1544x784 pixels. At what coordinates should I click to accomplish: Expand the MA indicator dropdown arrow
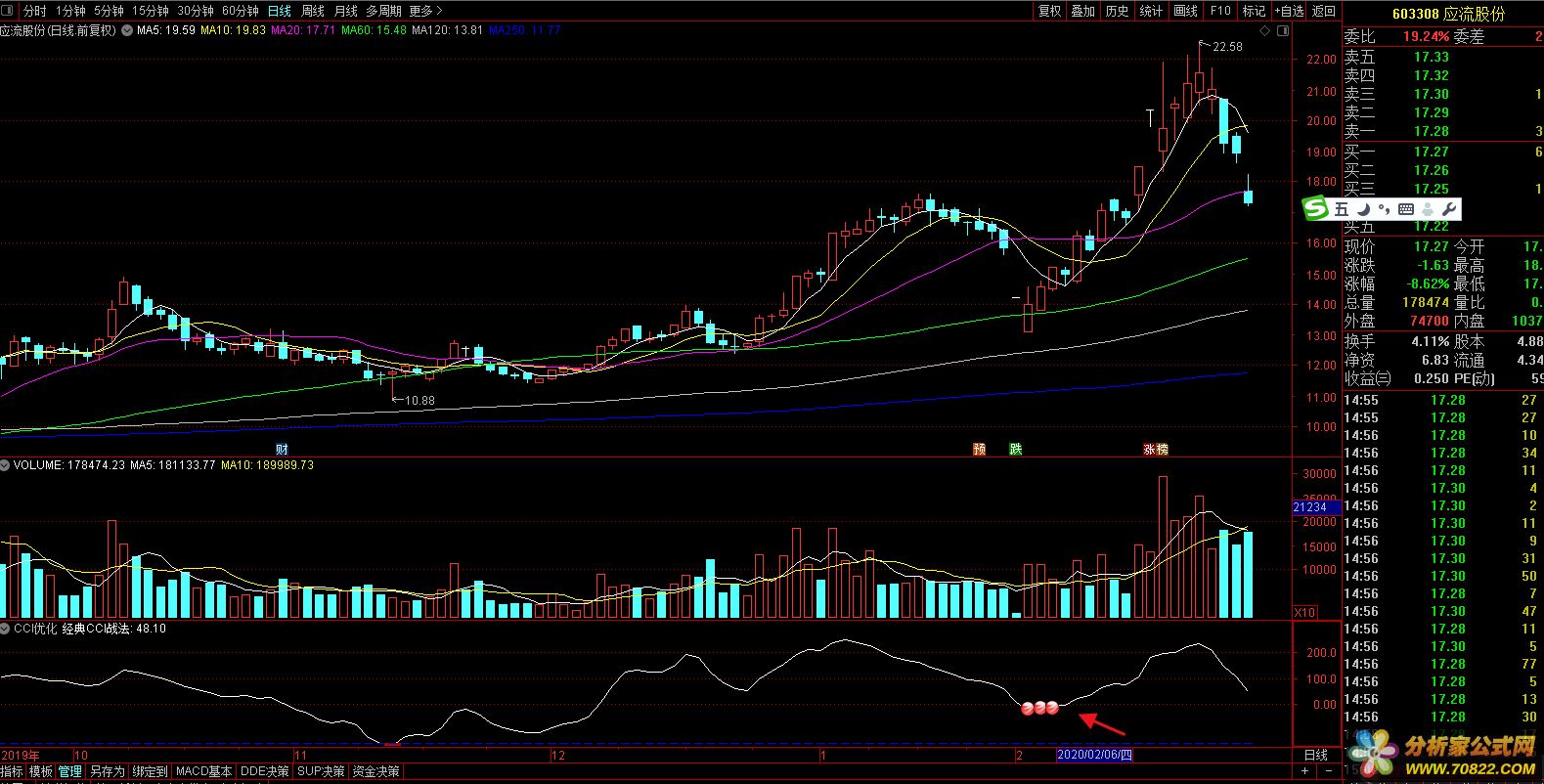(x=127, y=30)
